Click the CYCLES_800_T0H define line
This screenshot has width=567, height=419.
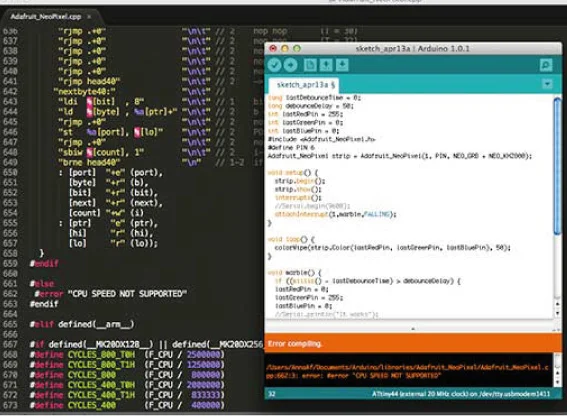(x=127, y=354)
